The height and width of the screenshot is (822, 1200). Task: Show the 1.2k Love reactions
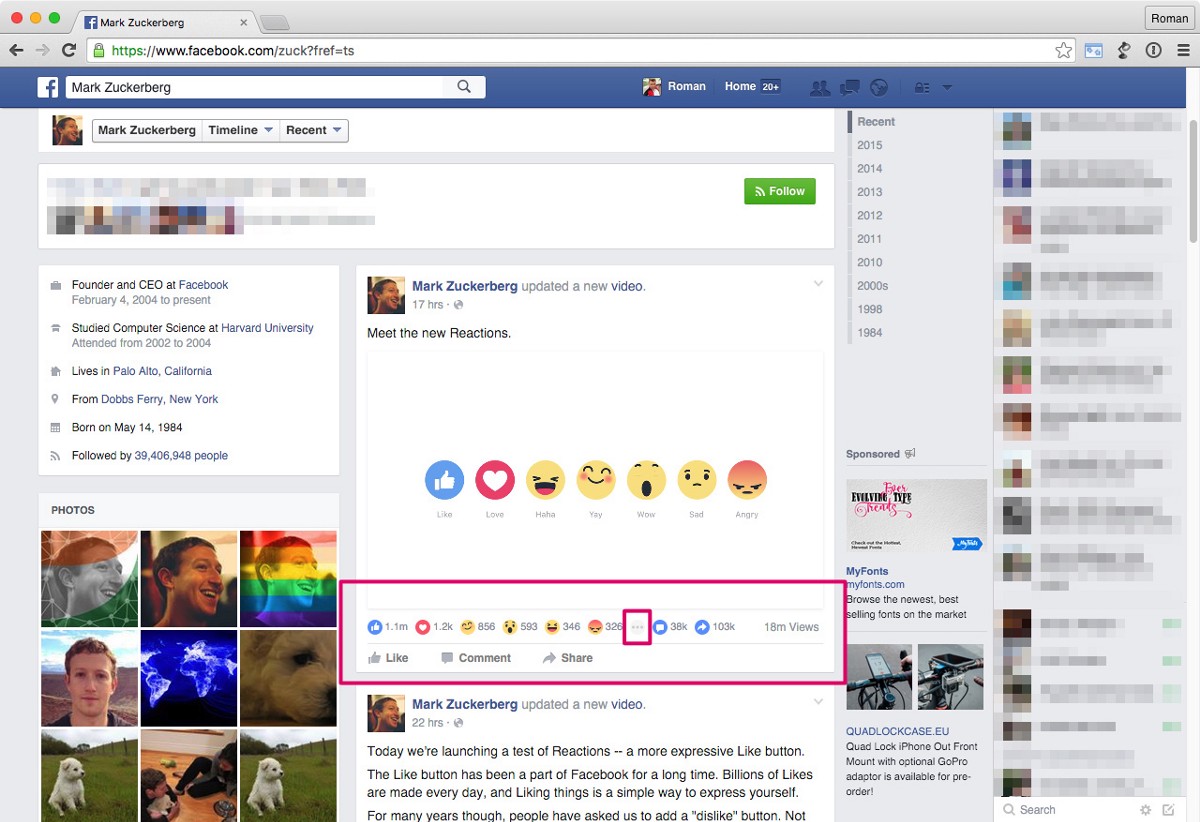click(434, 627)
